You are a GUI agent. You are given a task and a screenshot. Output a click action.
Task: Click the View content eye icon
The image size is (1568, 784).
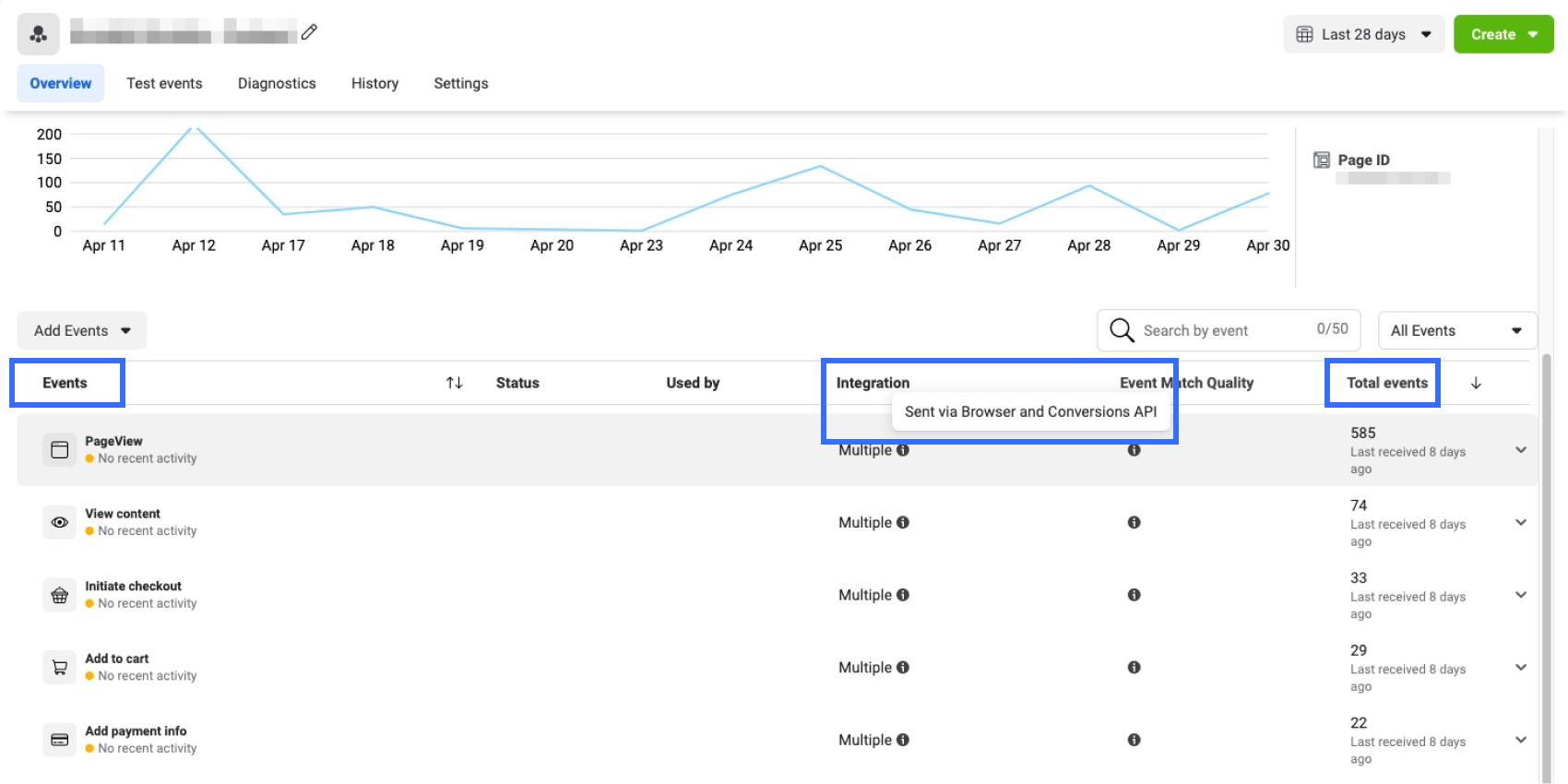(60, 522)
